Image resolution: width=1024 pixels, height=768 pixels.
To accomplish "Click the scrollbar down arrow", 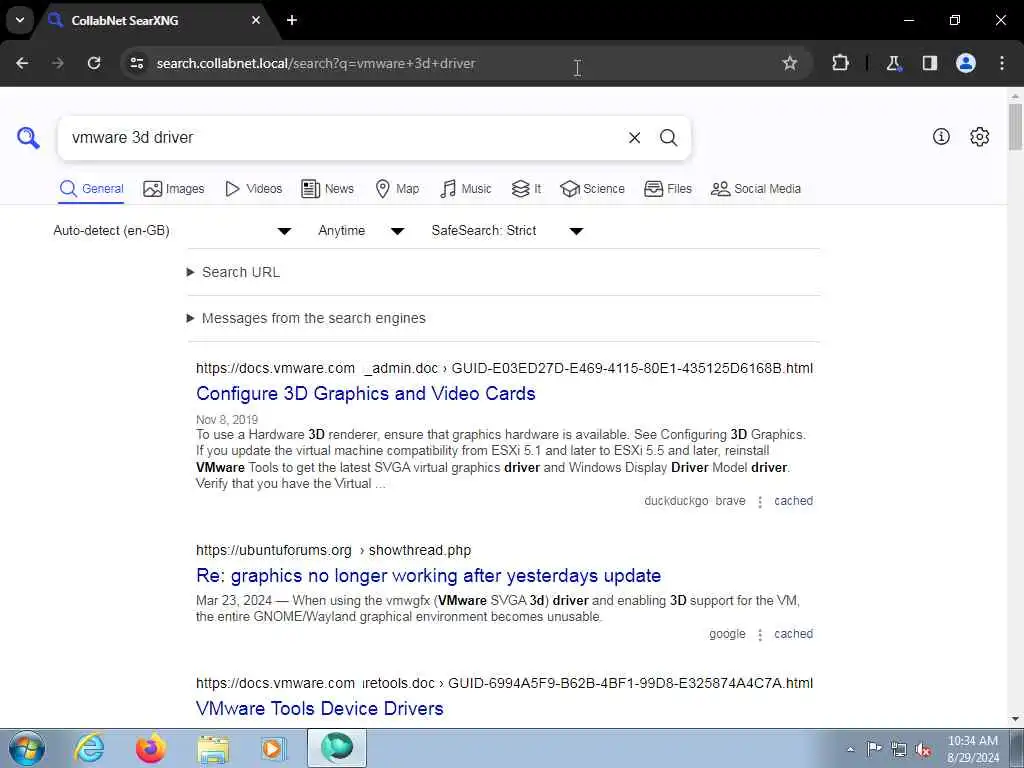I will coord(1016,719).
